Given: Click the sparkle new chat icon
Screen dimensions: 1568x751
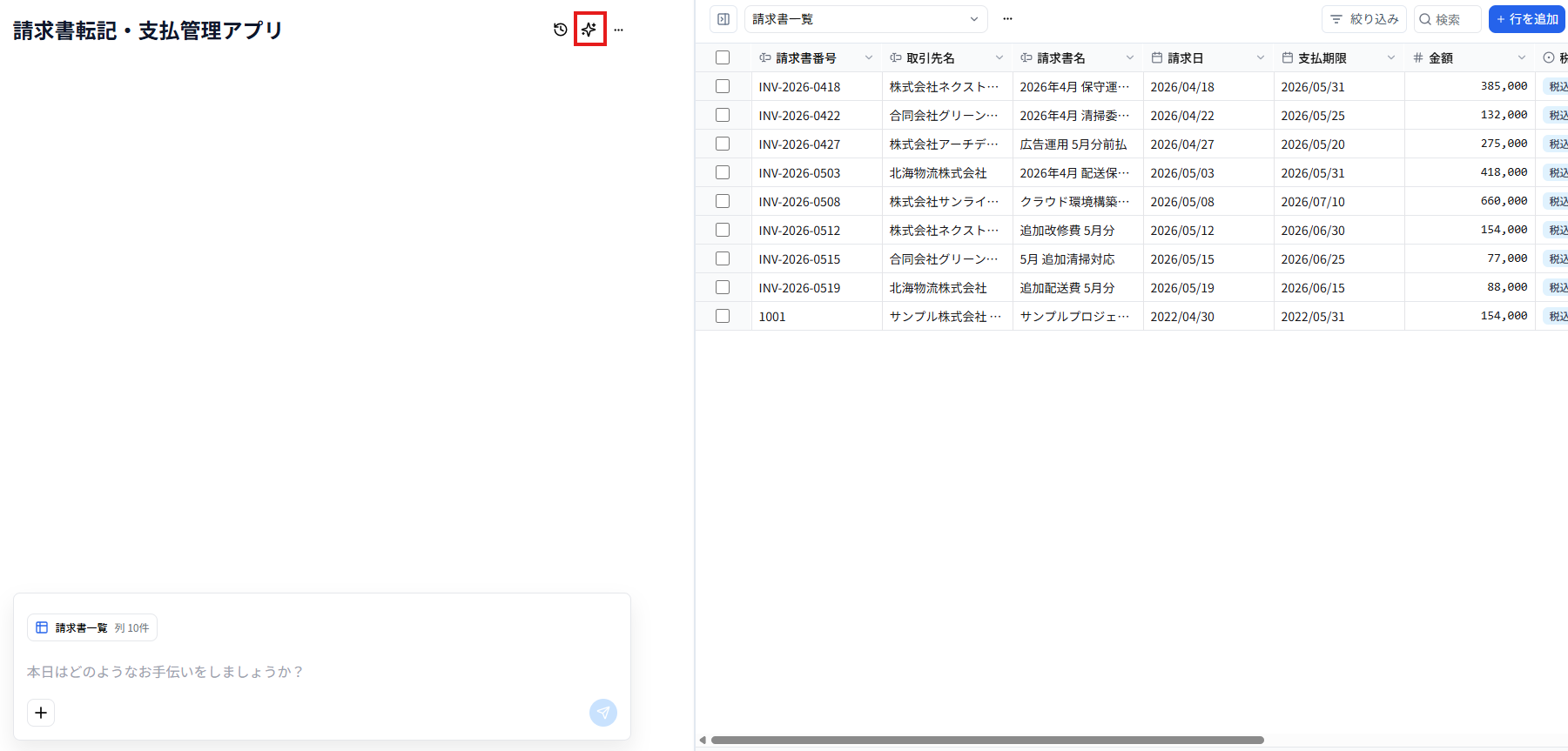Looking at the screenshot, I should [x=589, y=30].
